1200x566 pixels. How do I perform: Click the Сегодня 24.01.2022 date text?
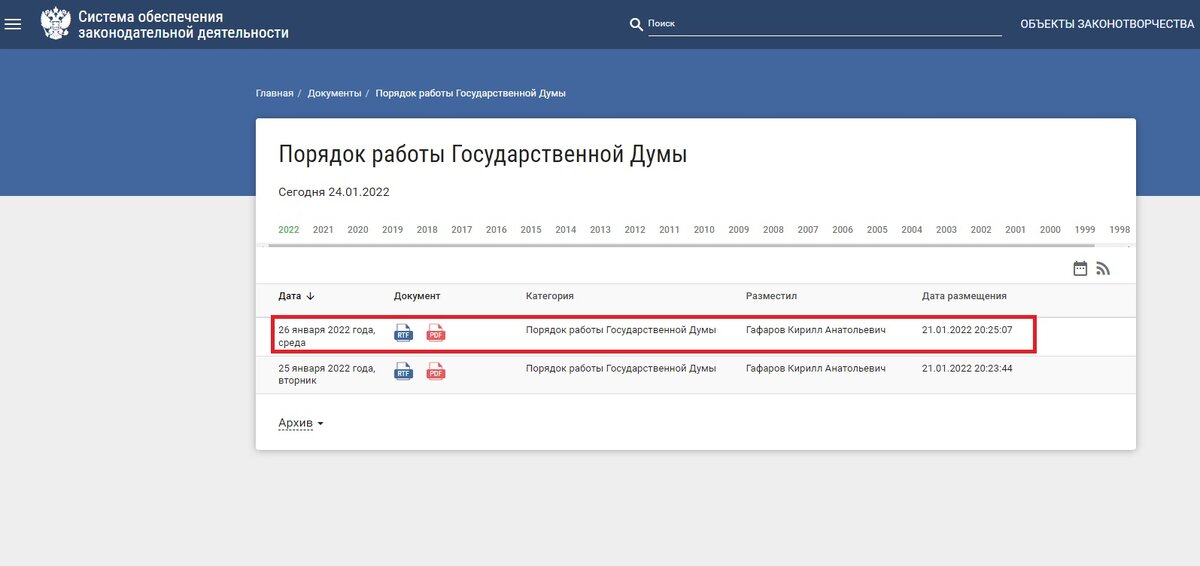[334, 192]
